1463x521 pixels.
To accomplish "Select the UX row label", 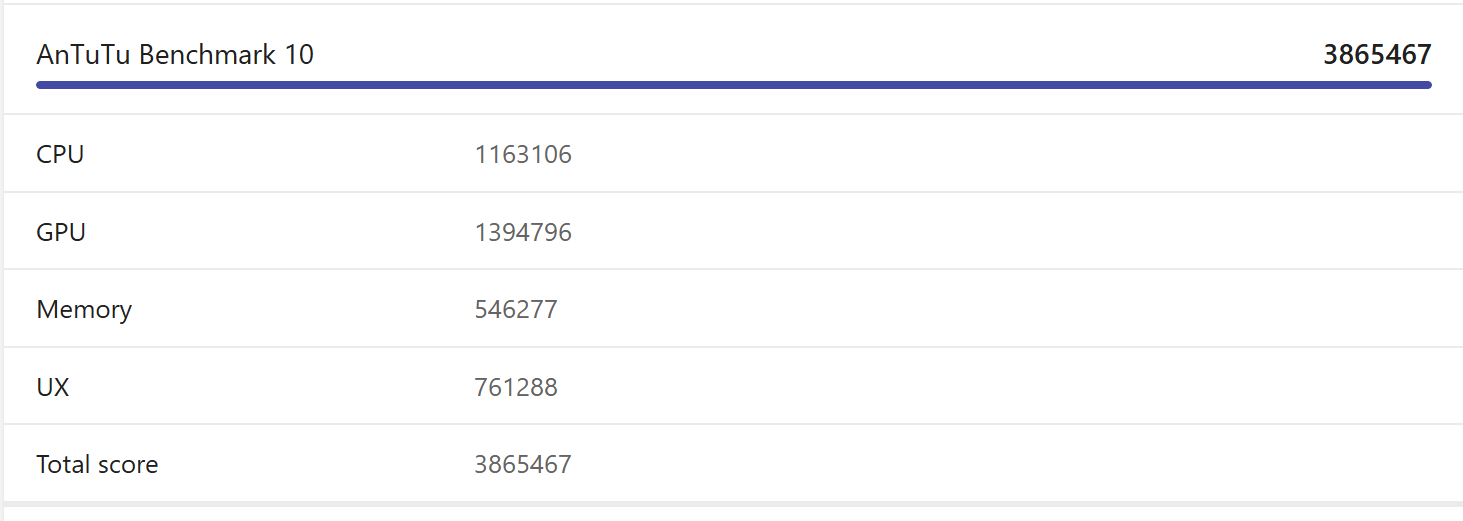I will (x=53, y=387).
